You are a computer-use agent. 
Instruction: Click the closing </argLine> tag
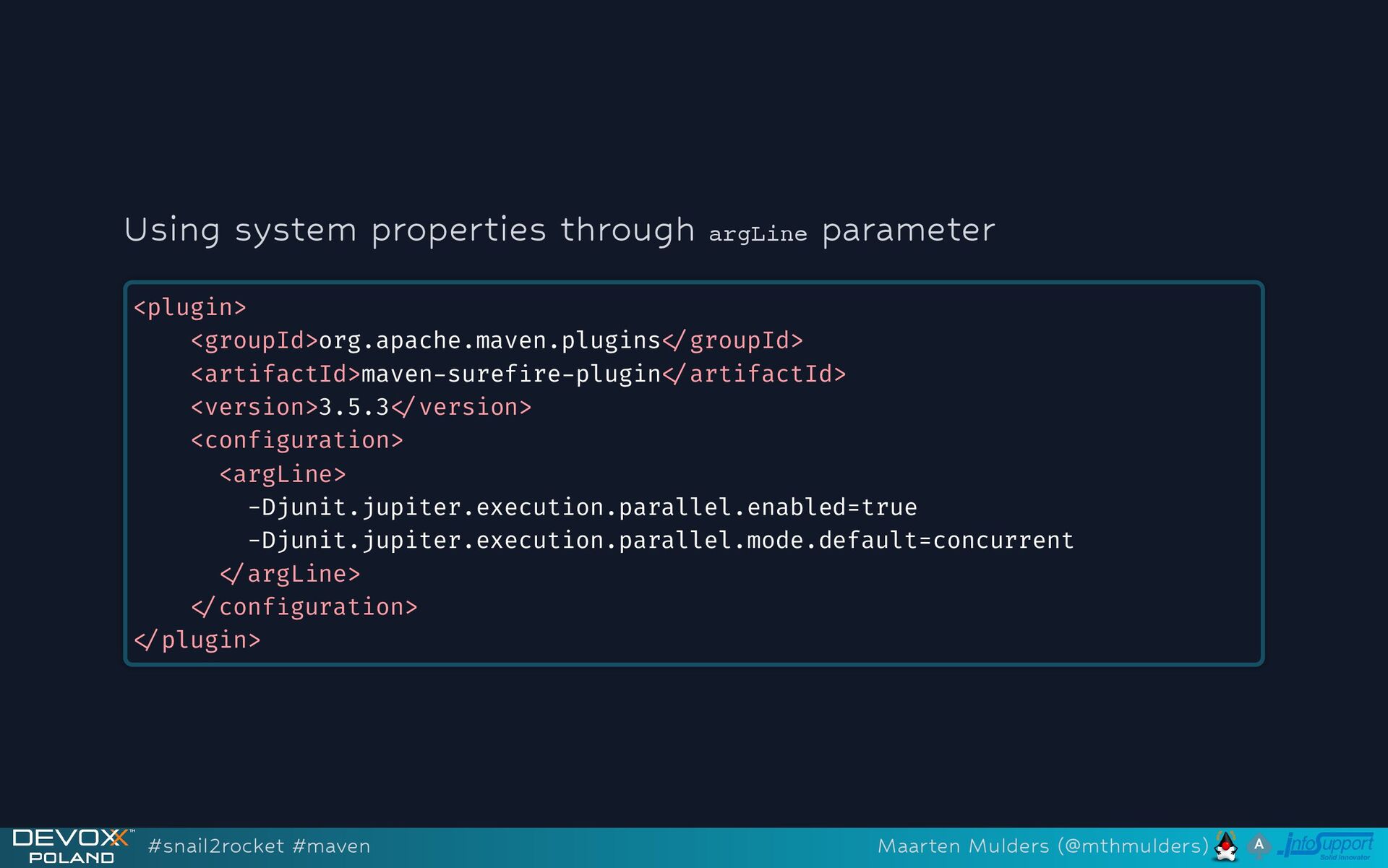click(290, 575)
